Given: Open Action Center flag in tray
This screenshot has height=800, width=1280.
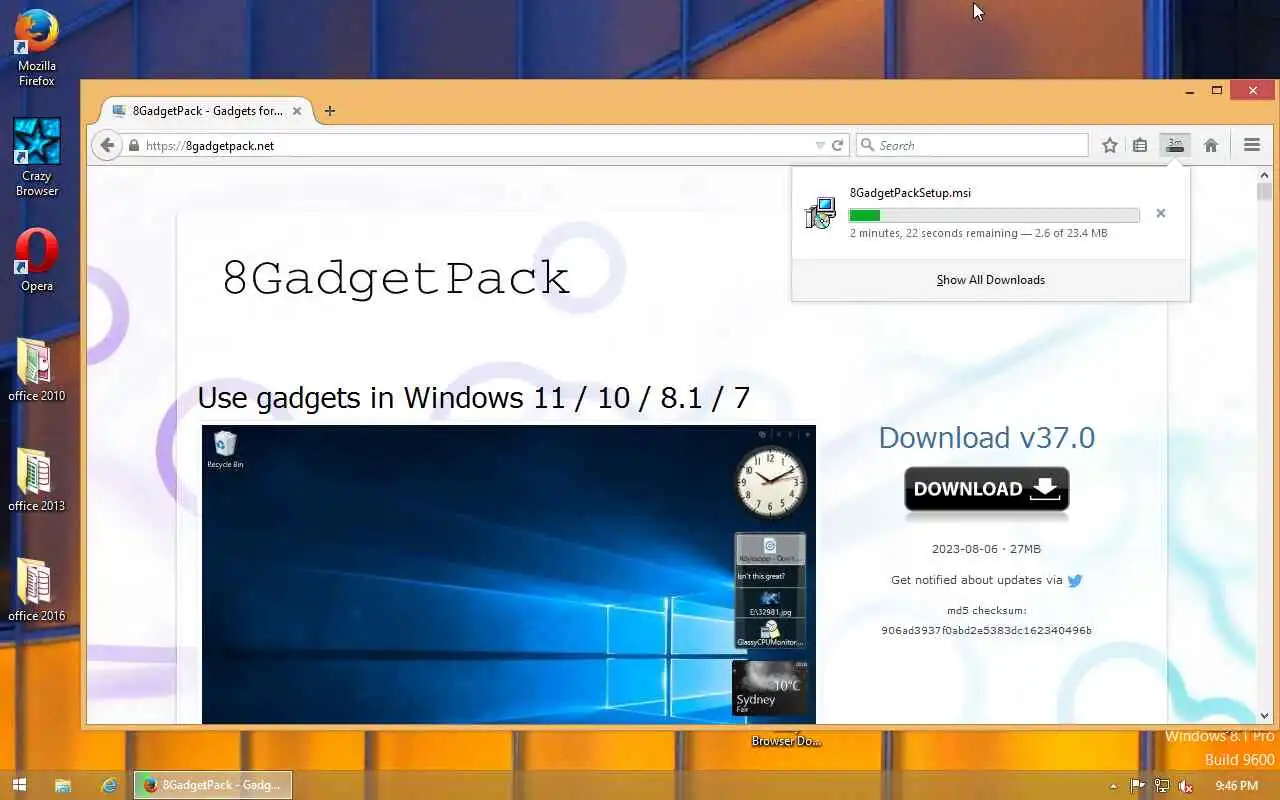Looking at the screenshot, I should click(x=1137, y=786).
